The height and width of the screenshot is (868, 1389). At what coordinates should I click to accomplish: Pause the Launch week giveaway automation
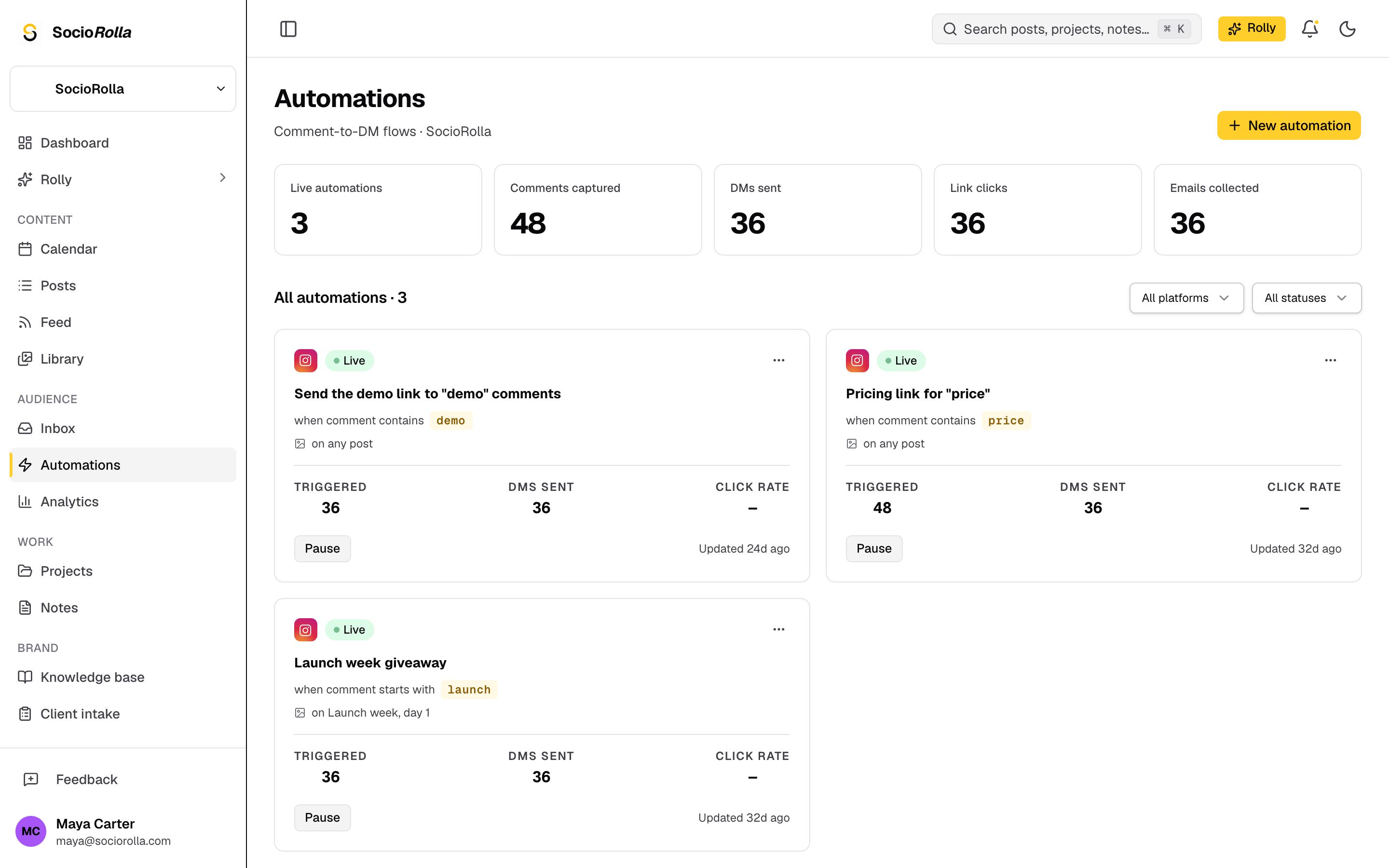[322, 818]
